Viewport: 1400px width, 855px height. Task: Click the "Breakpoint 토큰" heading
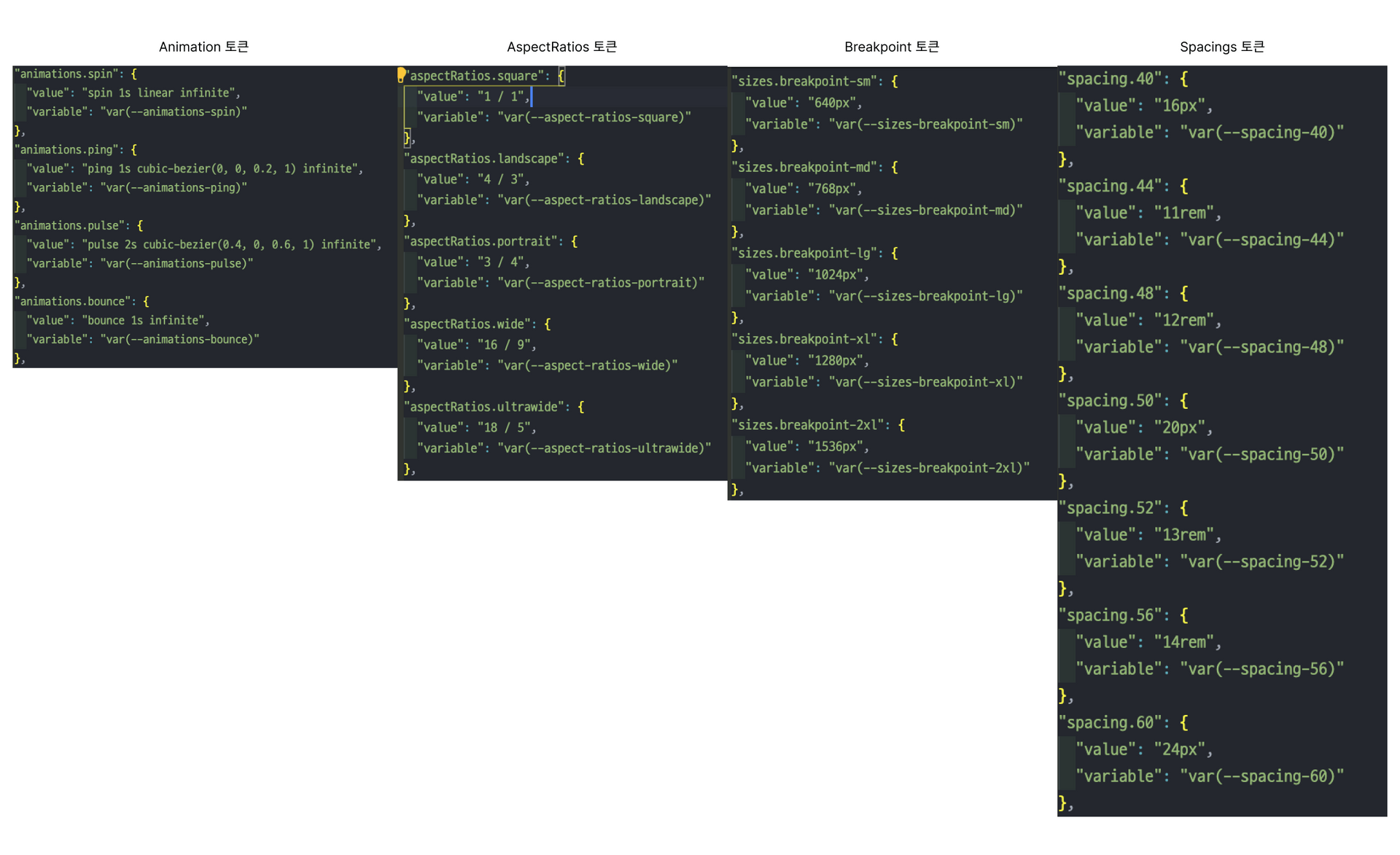892,47
